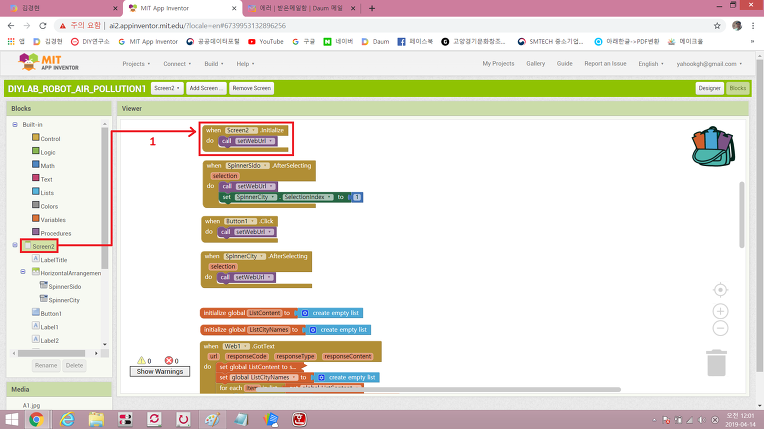The height and width of the screenshot is (429, 764).
Task: Open the workspace trash can
Action: coord(717,363)
